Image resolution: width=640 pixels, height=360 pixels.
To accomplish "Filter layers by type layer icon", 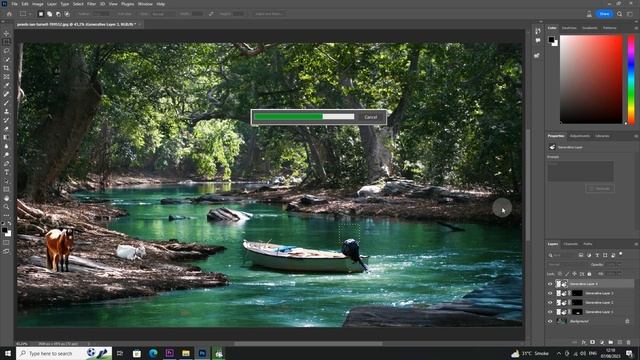I will (597, 255).
